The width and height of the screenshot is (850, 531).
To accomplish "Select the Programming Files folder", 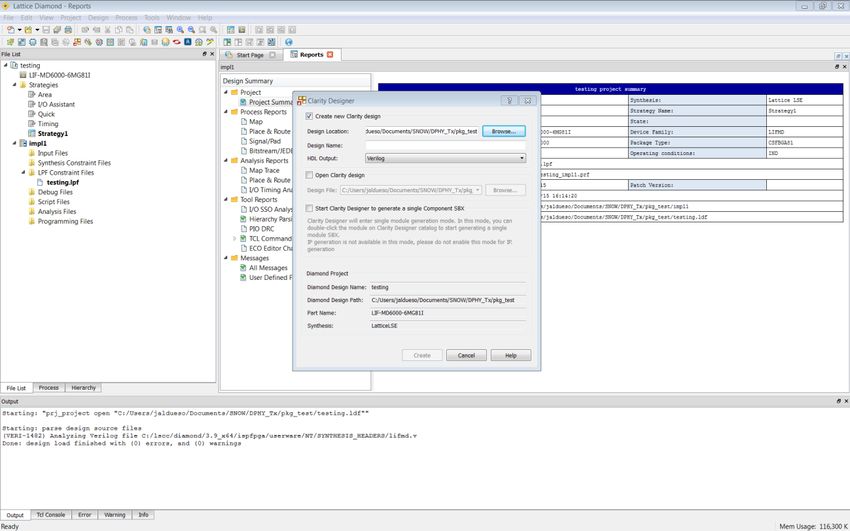I will (65, 221).
